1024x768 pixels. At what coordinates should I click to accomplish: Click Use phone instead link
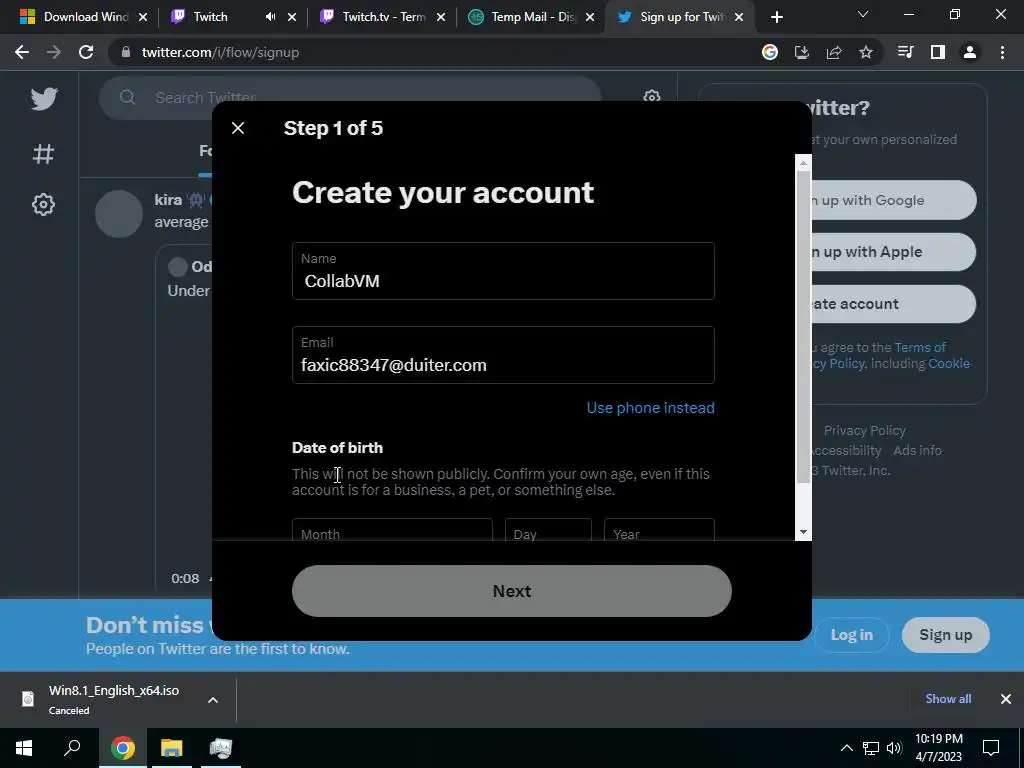(x=650, y=408)
